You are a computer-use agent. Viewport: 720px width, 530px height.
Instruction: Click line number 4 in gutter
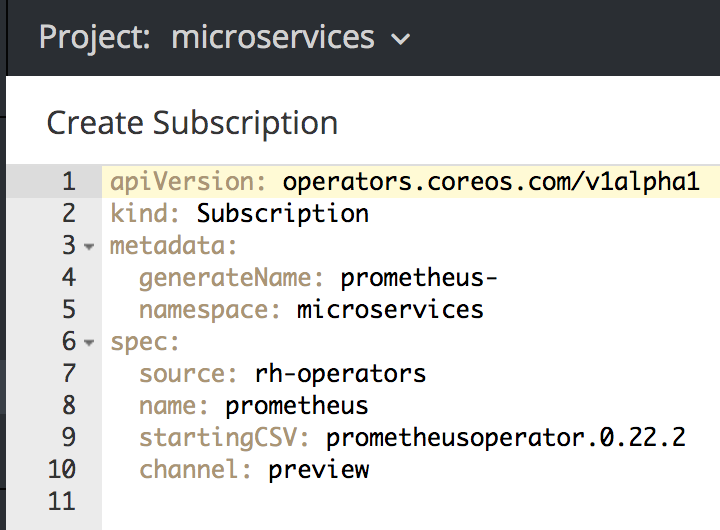(69, 277)
